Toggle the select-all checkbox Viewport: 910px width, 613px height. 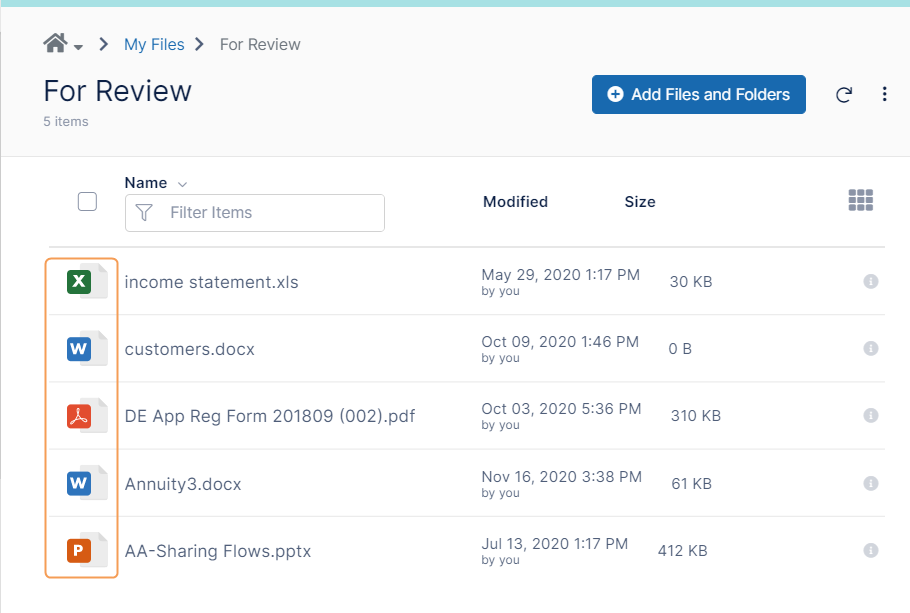point(87,201)
